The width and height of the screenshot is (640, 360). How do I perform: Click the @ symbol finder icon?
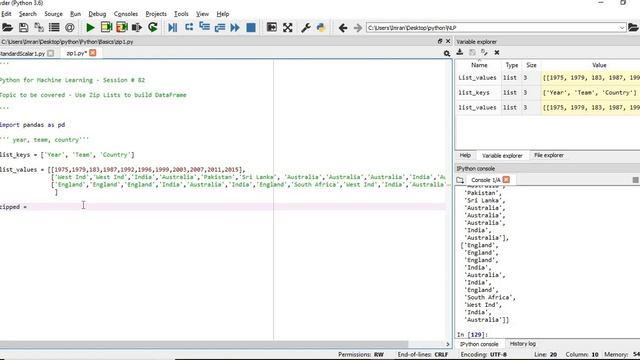click(70, 28)
